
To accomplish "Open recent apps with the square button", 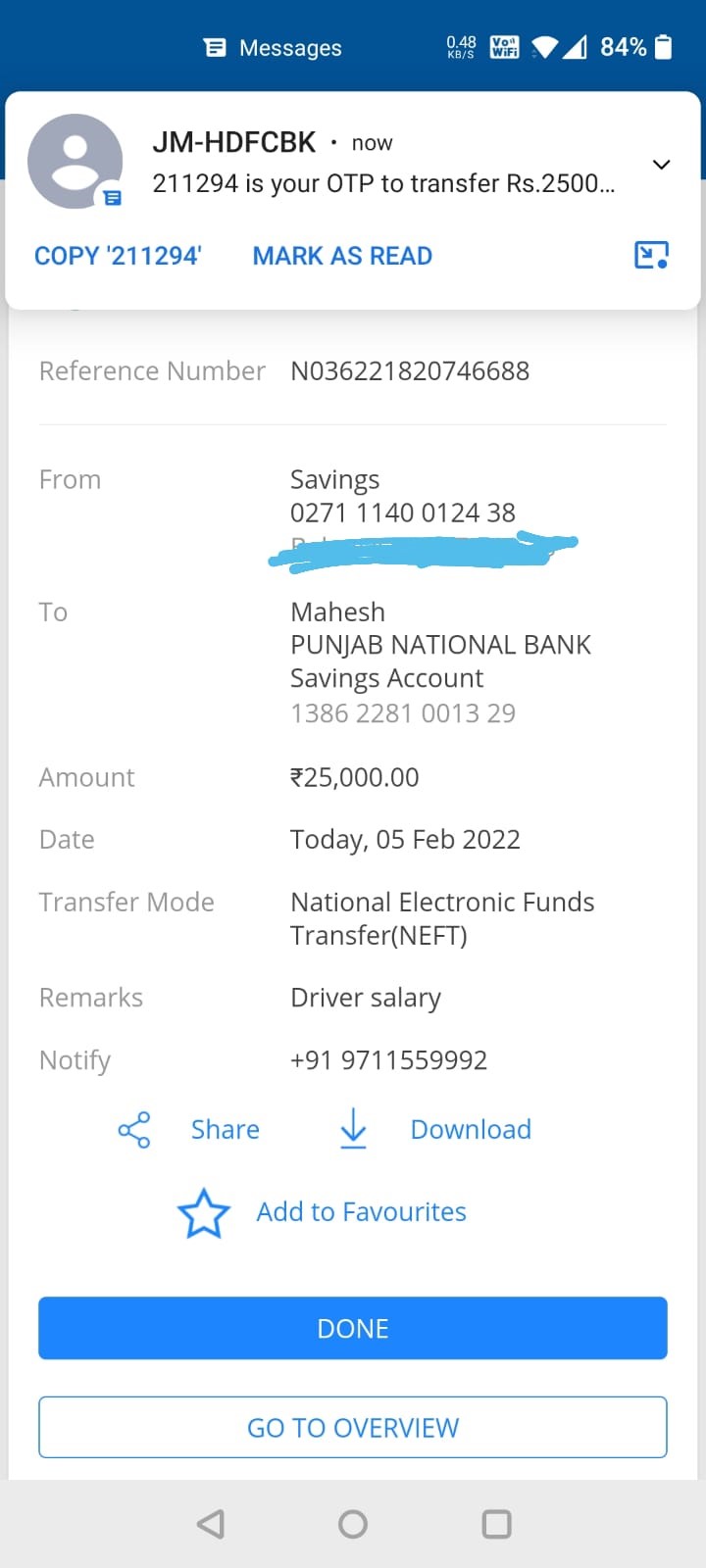I will click(496, 1524).
